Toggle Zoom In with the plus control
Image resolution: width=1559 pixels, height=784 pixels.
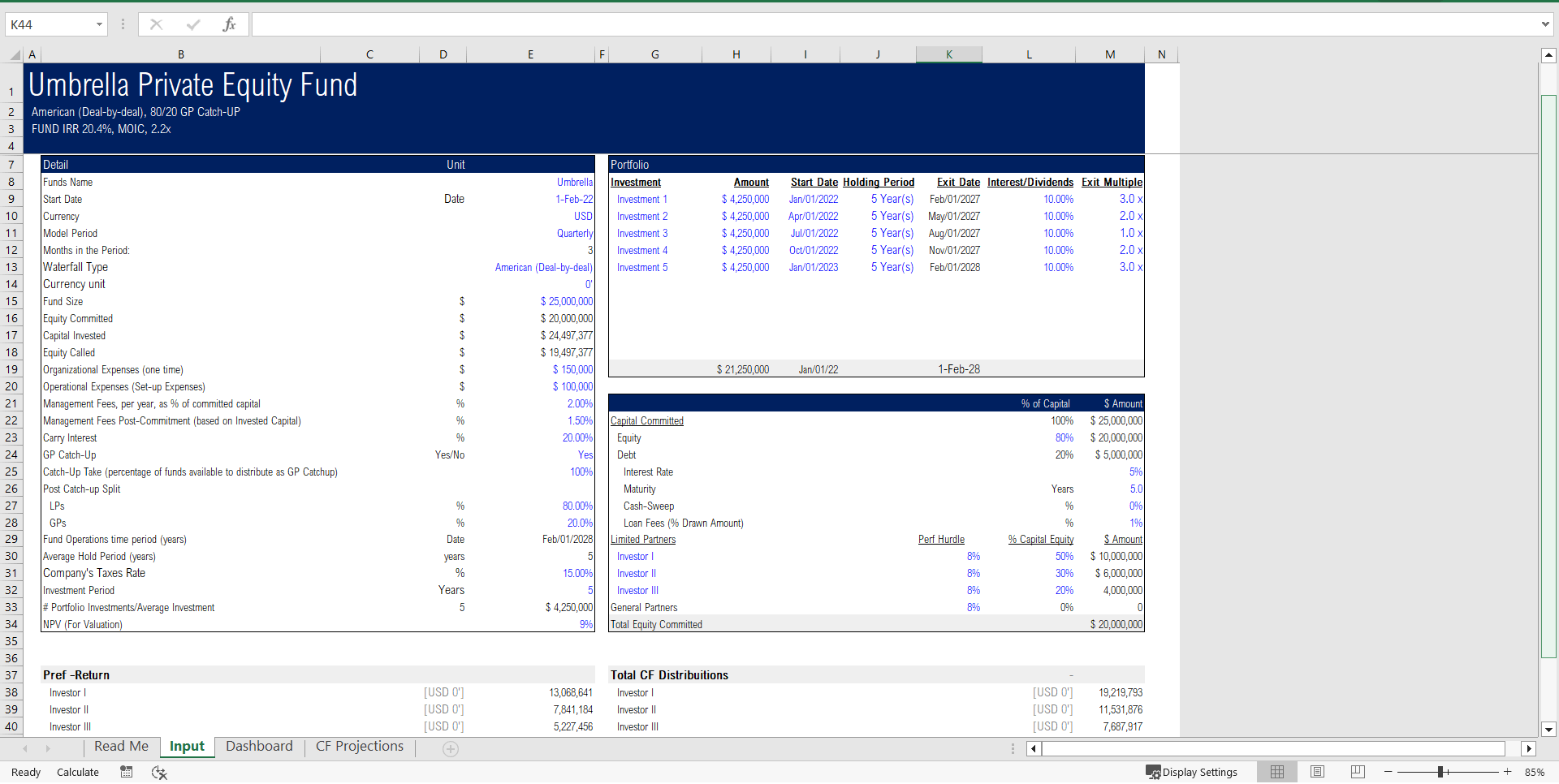click(1509, 772)
